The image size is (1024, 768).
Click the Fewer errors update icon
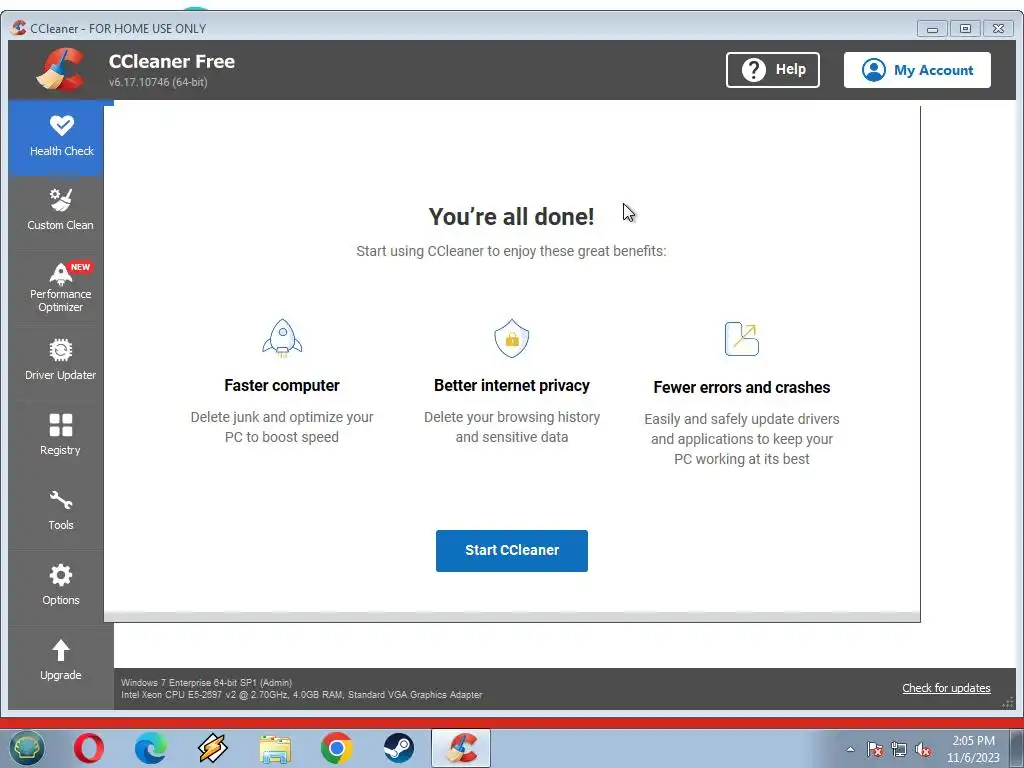[742, 338]
